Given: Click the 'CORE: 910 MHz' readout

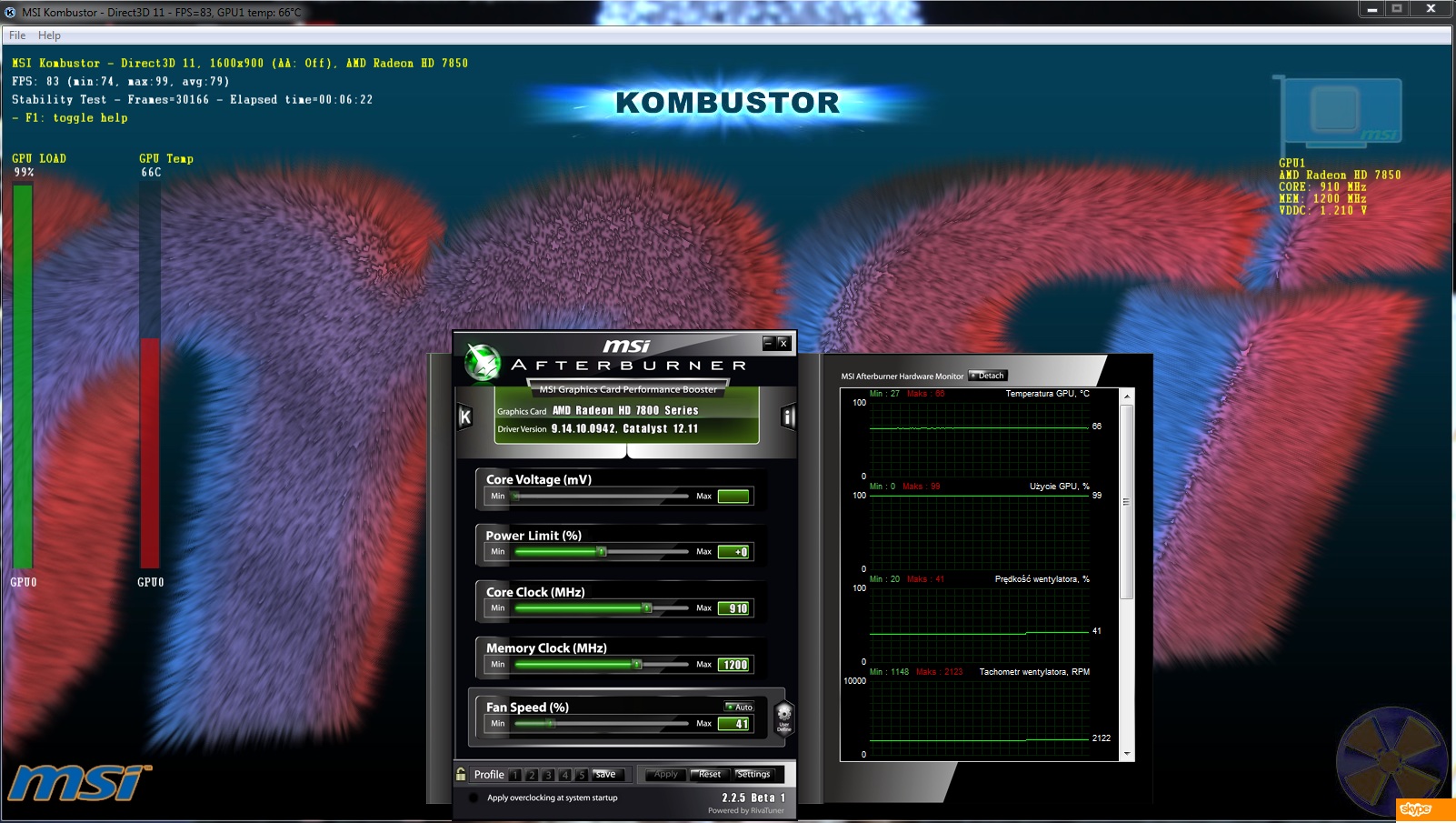Looking at the screenshot, I should (x=1322, y=186).
